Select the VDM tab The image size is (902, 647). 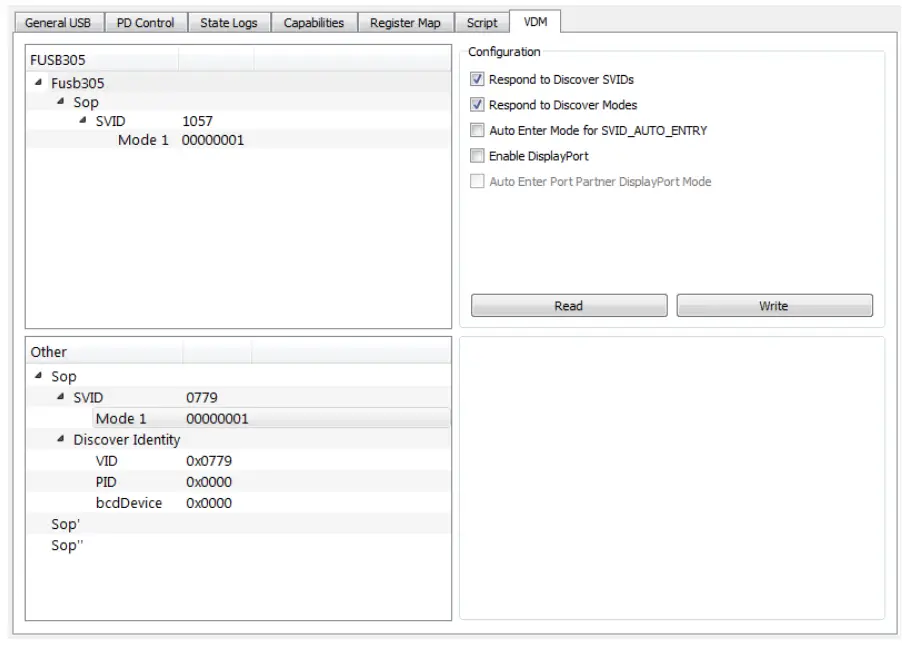[535, 22]
